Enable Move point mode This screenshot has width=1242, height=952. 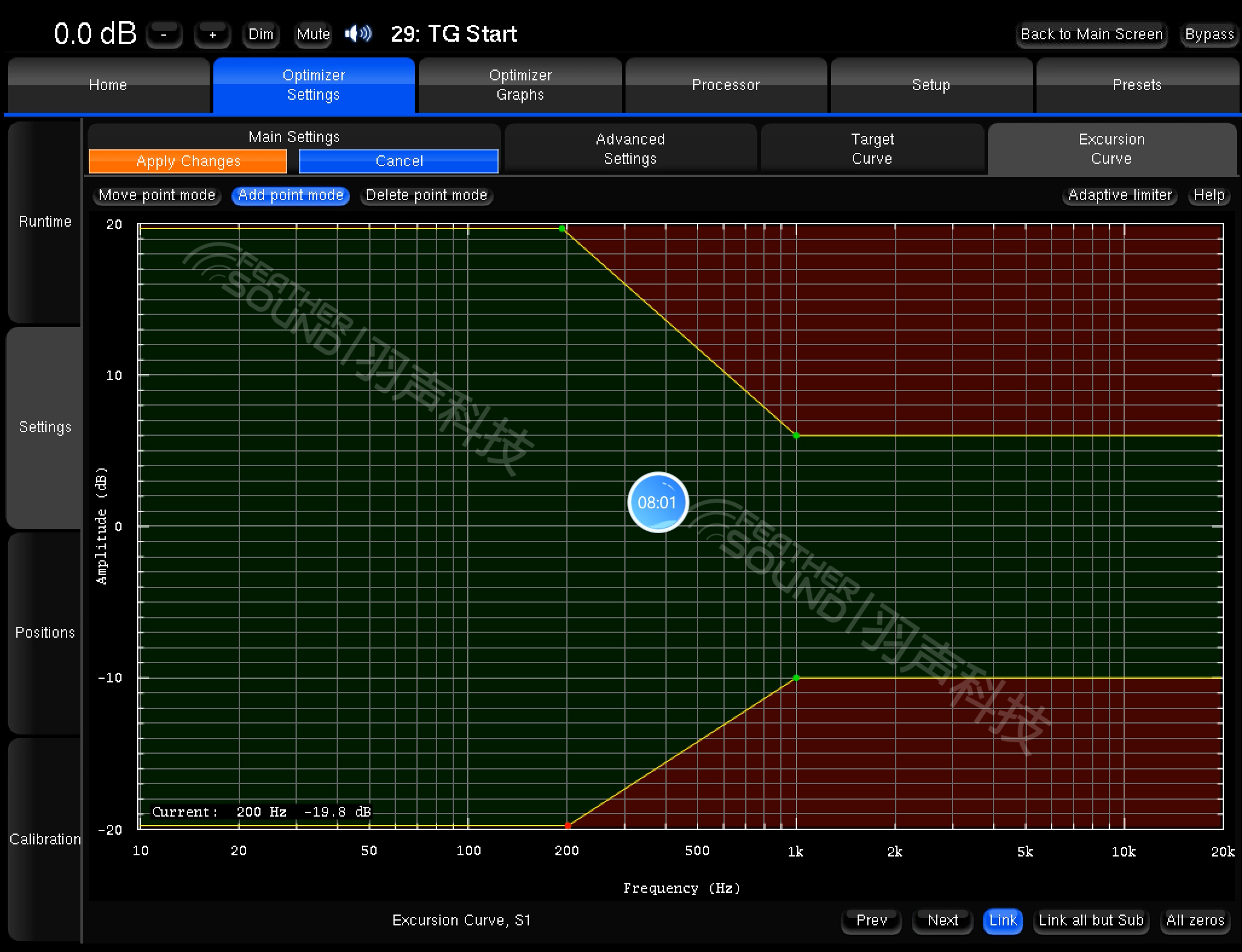tap(157, 195)
